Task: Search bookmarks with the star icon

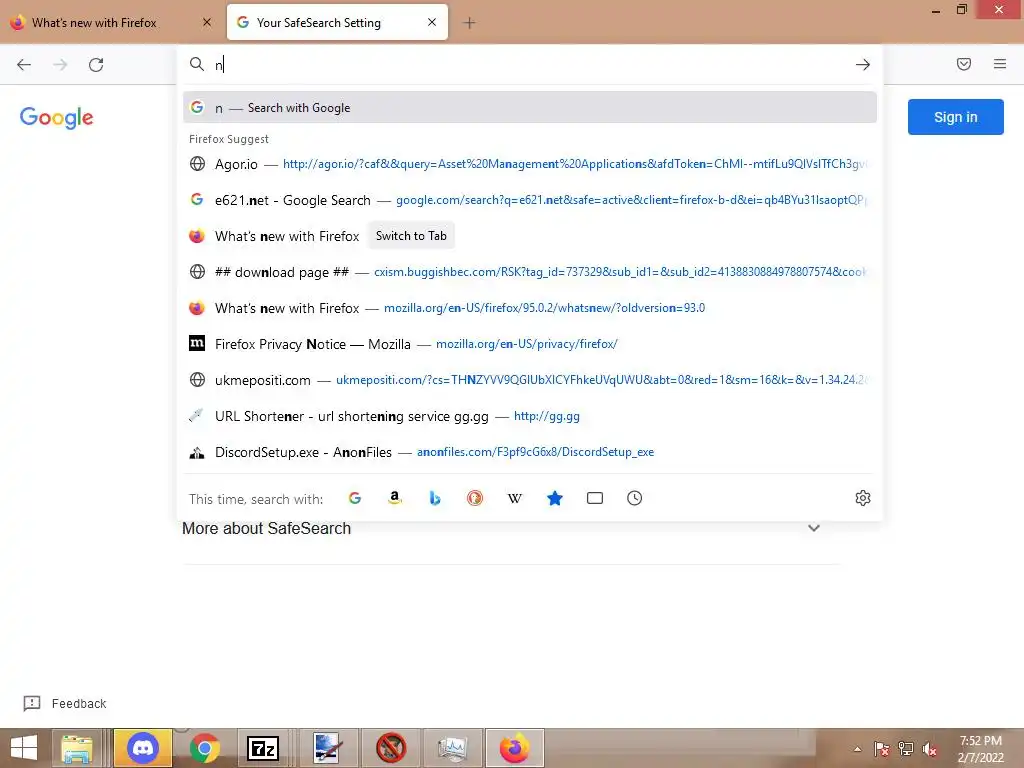Action: pyautogui.click(x=554, y=498)
